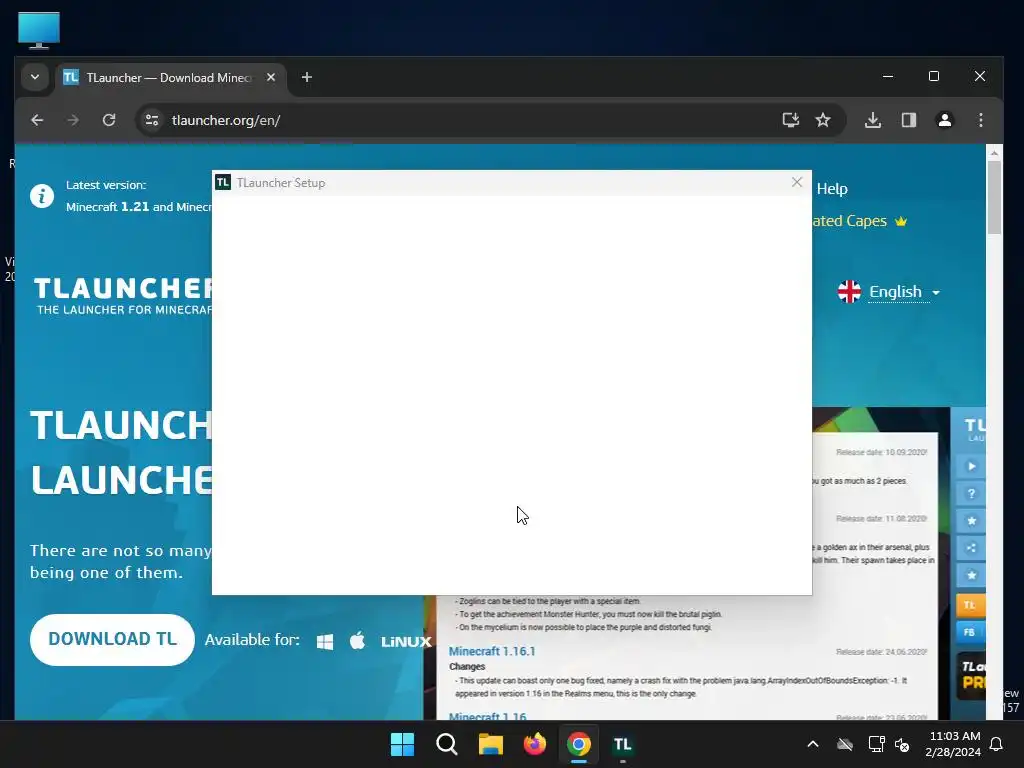Click the orange TL button in sidebar preview
This screenshot has height=768, width=1024.
[970, 605]
